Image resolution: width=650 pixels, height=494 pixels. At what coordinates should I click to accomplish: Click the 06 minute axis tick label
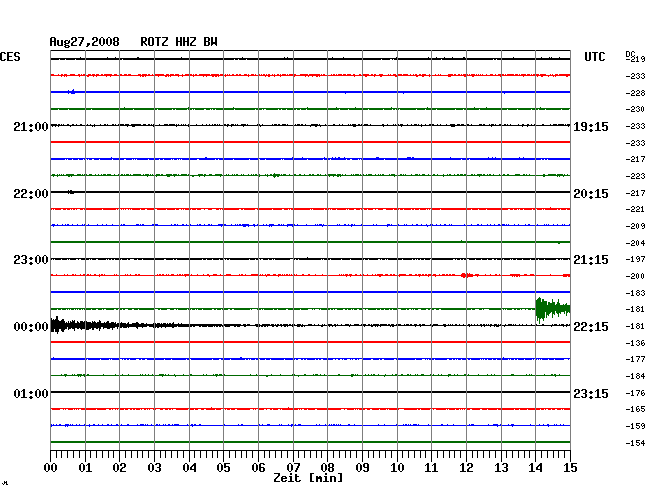(x=258, y=468)
